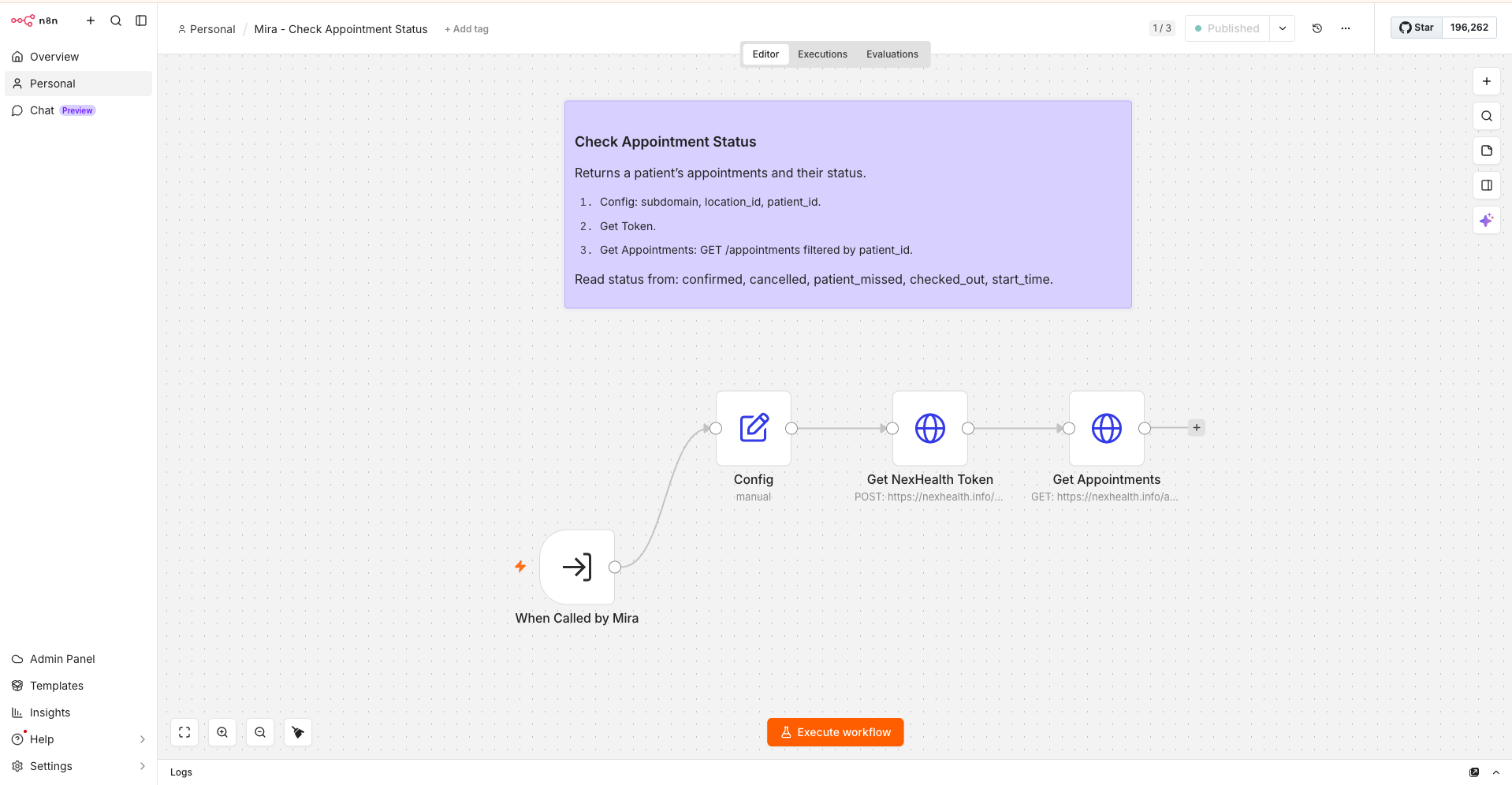Select the When Called by Mira trigger node
The height and width of the screenshot is (785, 1512).
coord(577,567)
